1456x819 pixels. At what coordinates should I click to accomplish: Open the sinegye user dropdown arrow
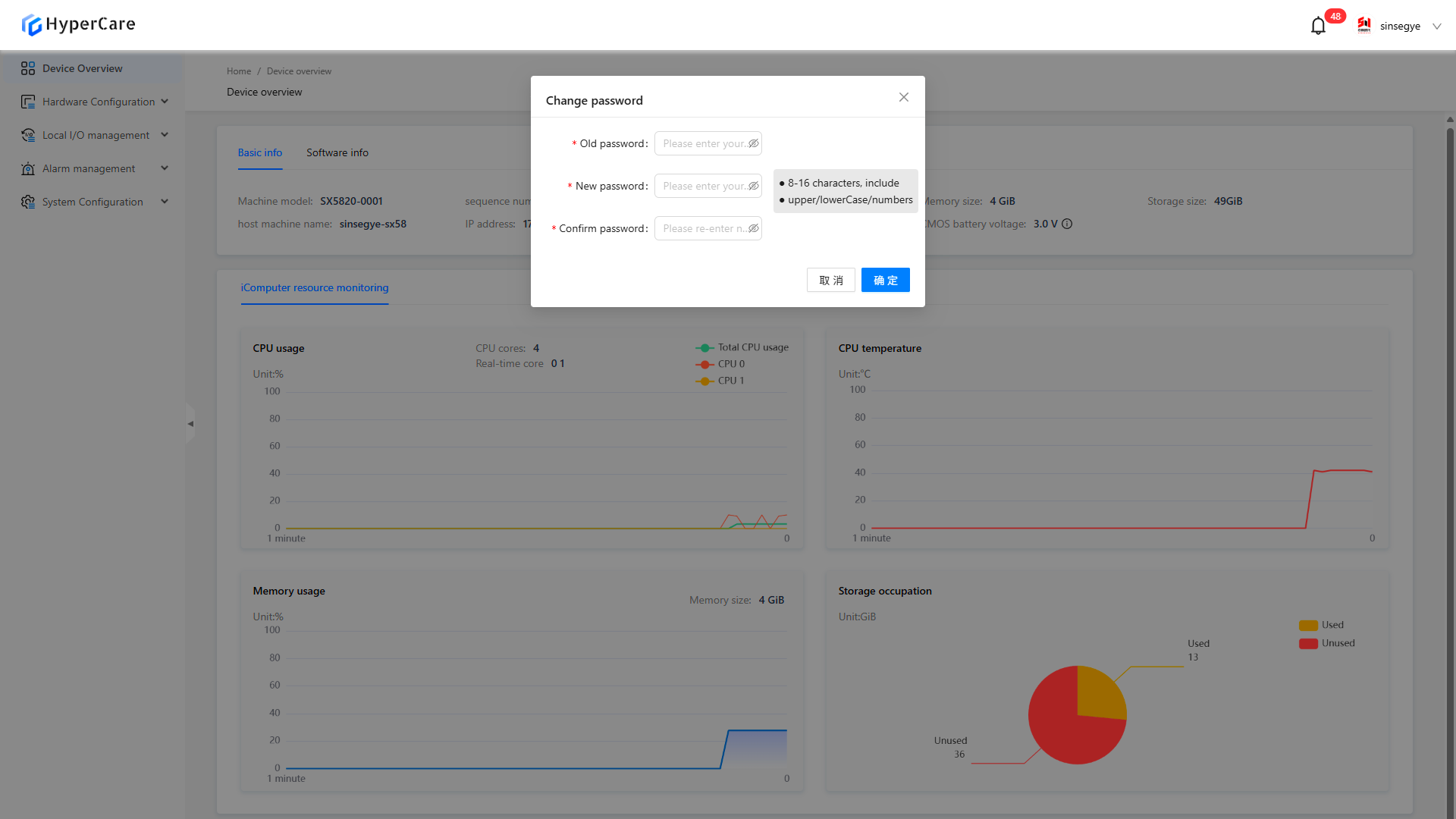pos(1436,26)
